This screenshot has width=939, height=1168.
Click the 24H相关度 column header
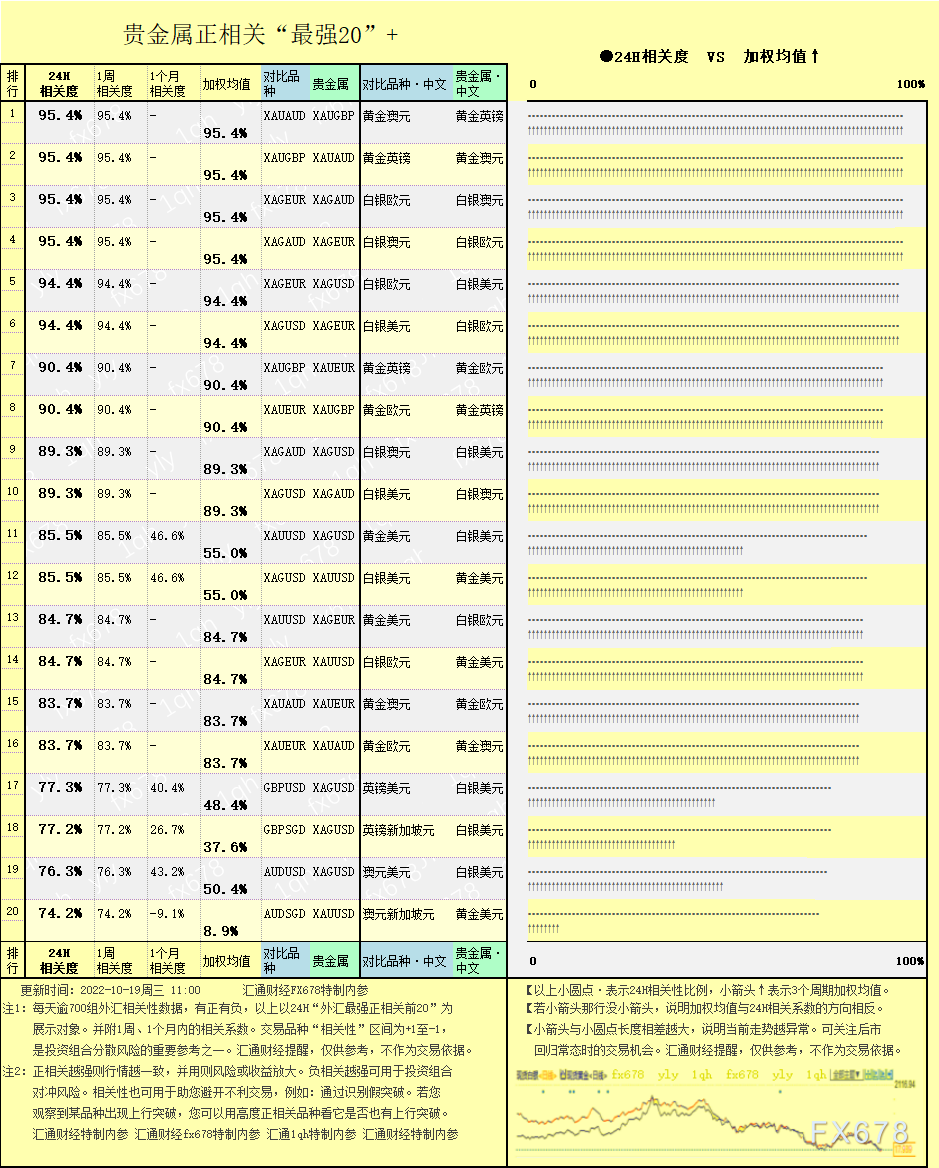tap(60, 83)
